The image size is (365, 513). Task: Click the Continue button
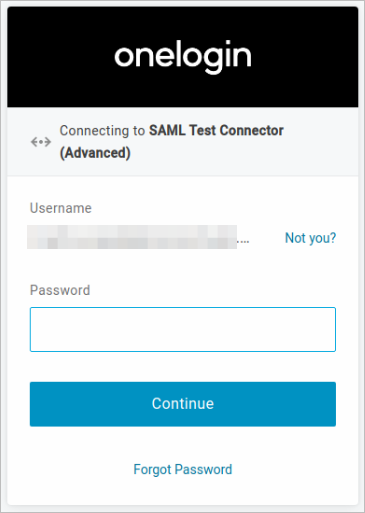click(183, 404)
